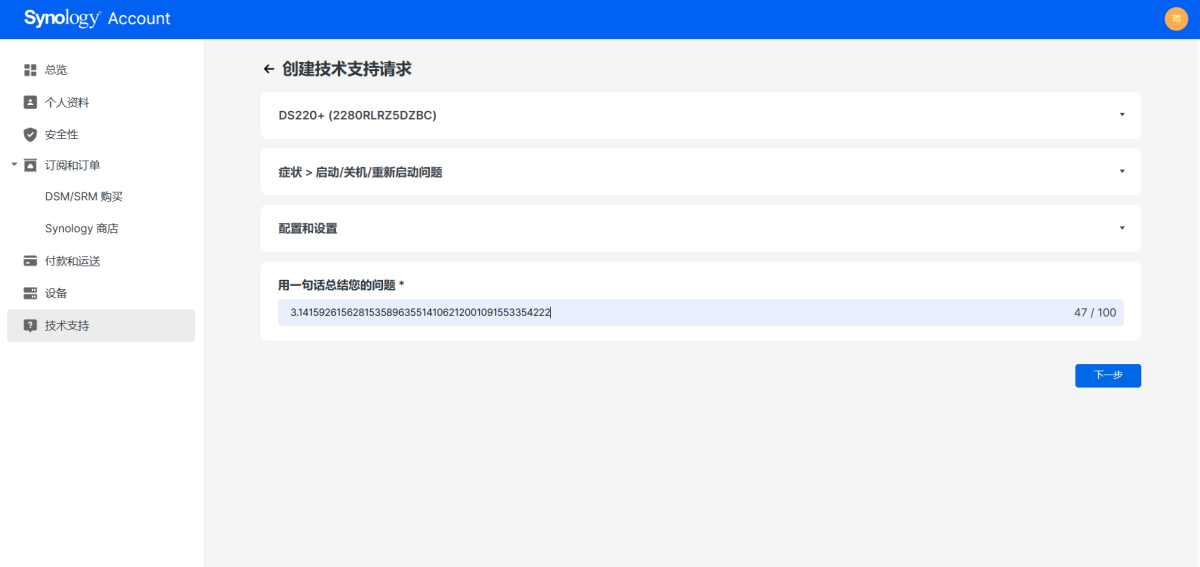Viewport: 1200px width, 567px height.
Task: Click into the issue summary text field
Action: [x=700, y=313]
